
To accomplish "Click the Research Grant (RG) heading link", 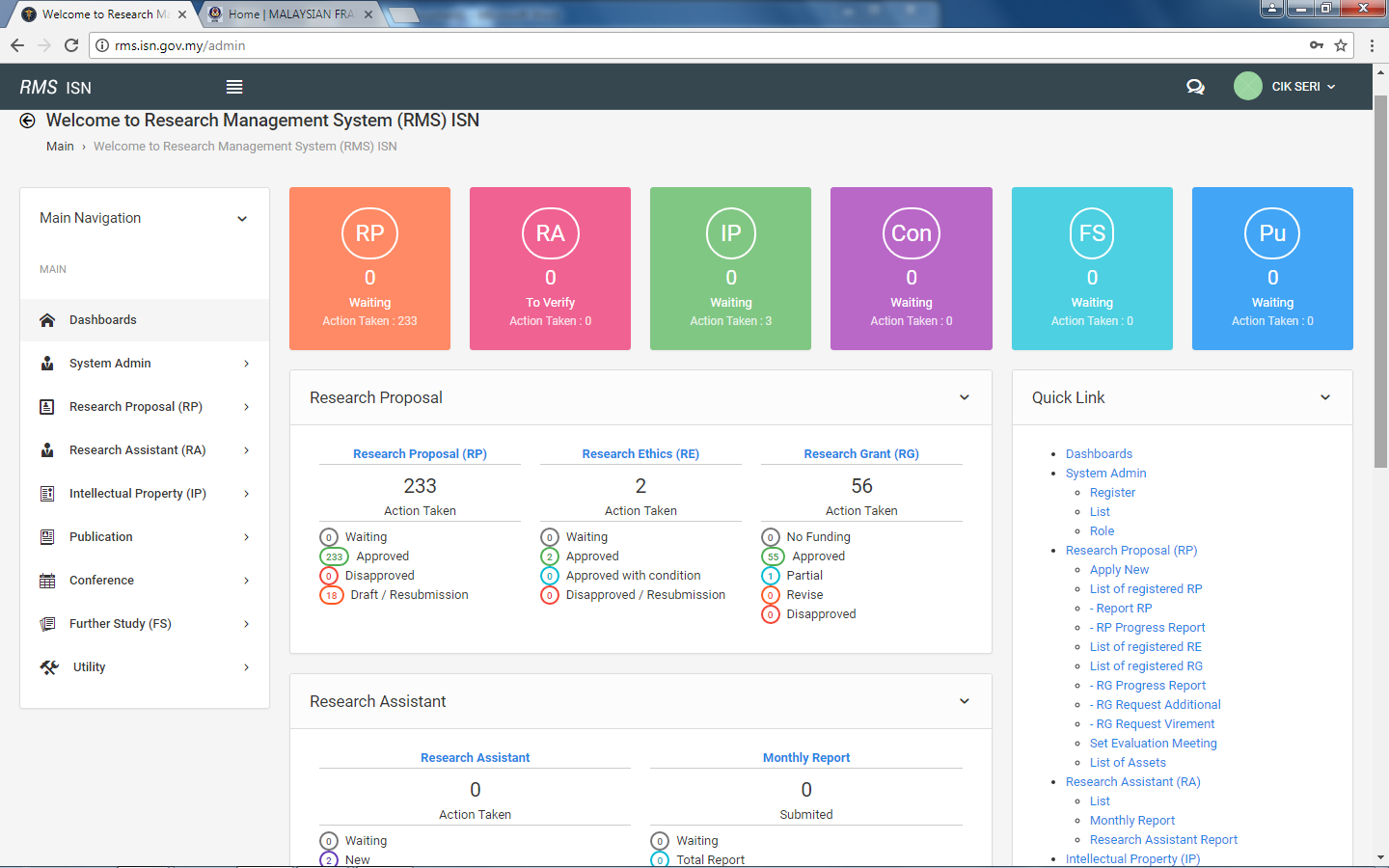I will [x=860, y=453].
